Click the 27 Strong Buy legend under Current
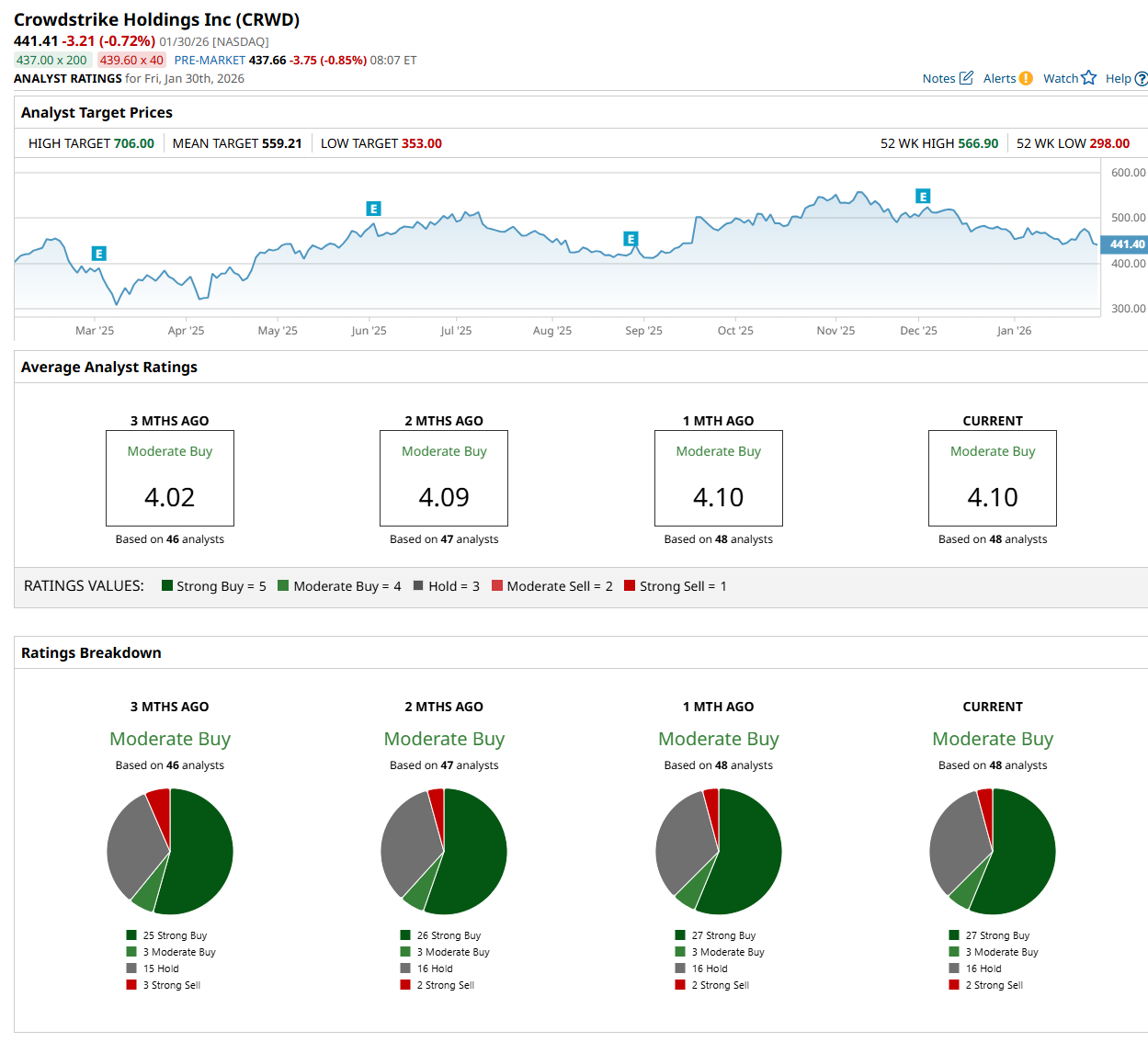Screen dimensions: 1148x1042 point(996,935)
